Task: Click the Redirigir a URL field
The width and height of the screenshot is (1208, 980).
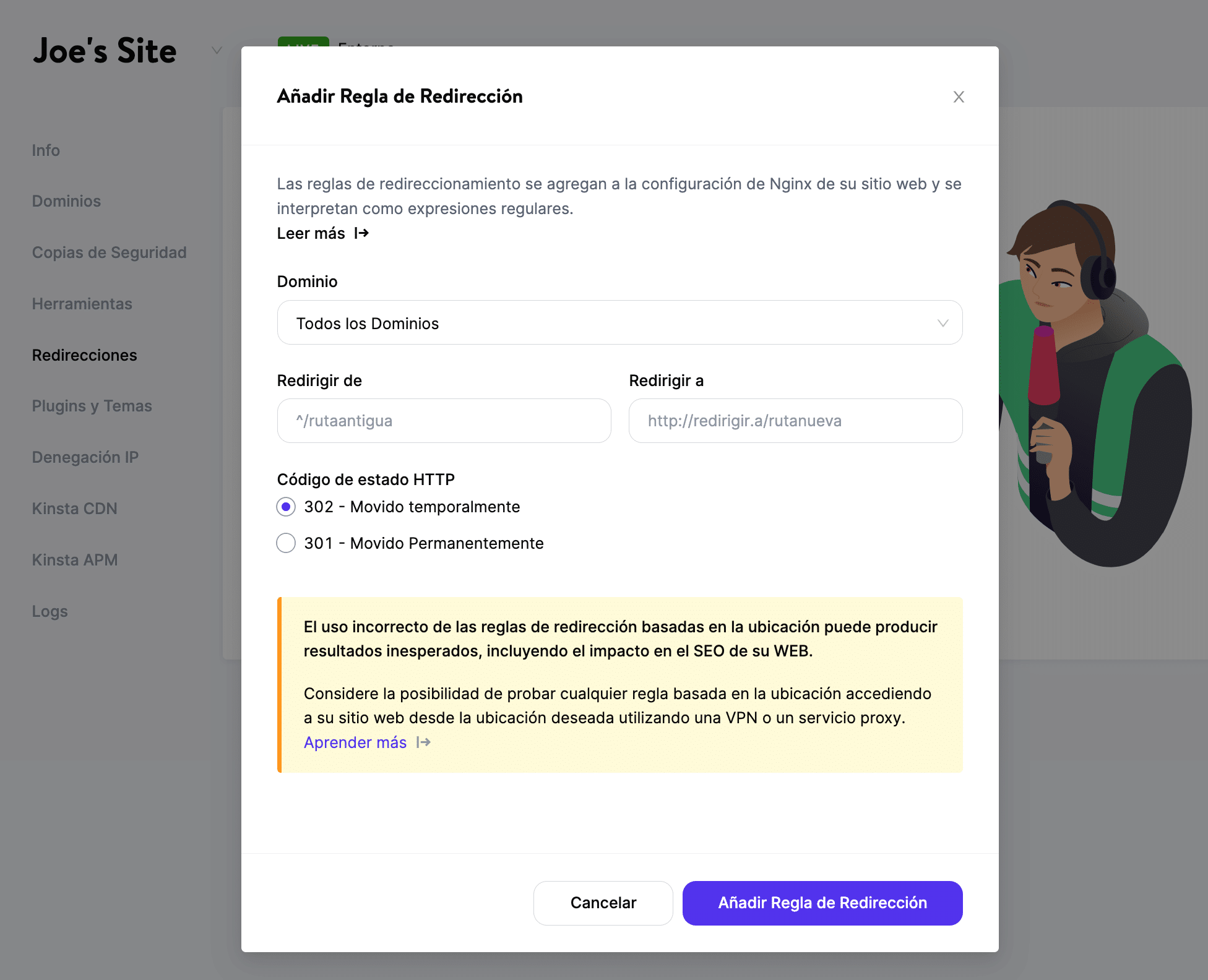Action: click(x=795, y=421)
